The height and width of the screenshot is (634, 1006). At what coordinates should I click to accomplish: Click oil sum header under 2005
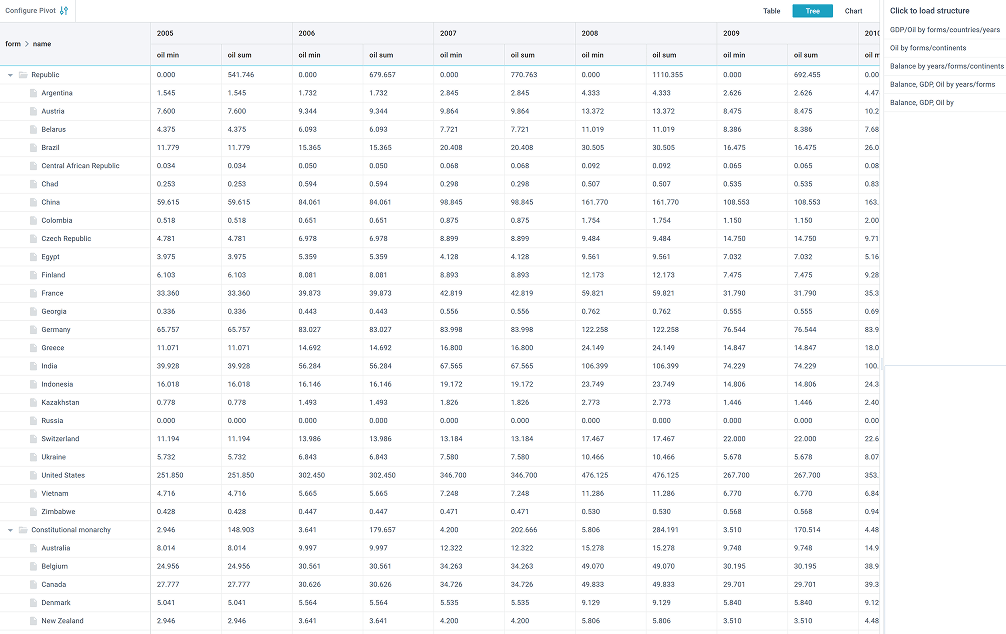pyautogui.click(x=257, y=55)
